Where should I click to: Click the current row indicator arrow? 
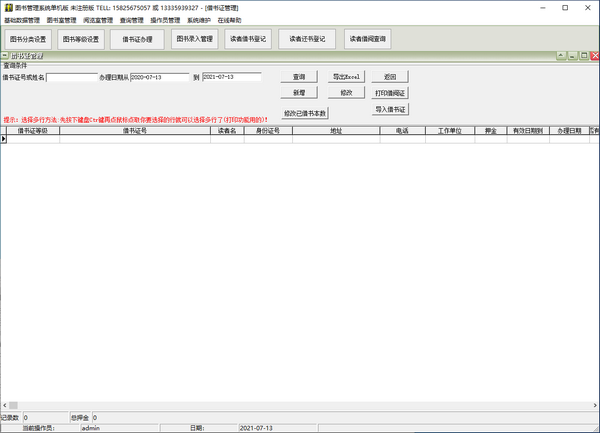click(x=3, y=139)
